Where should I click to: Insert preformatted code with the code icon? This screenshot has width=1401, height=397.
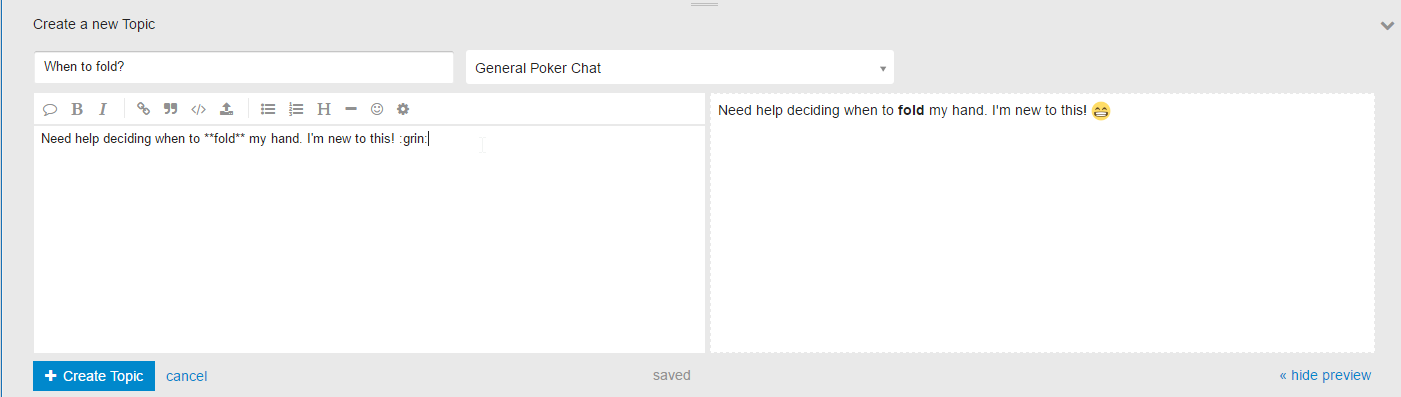[198, 109]
